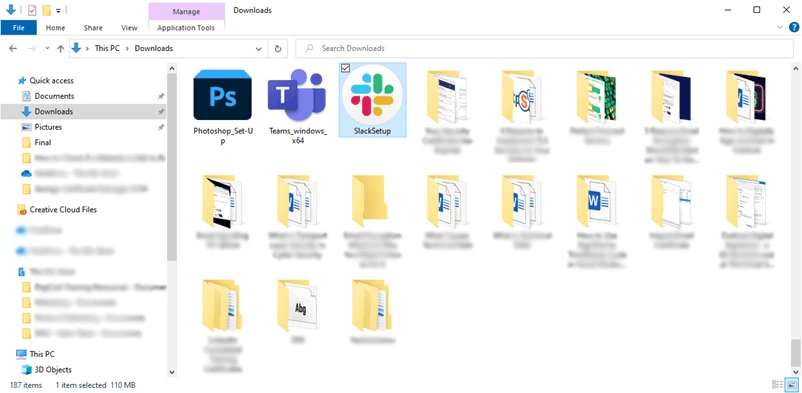Click the search magnifier icon
The width and height of the screenshot is (802, 393).
tap(309, 49)
